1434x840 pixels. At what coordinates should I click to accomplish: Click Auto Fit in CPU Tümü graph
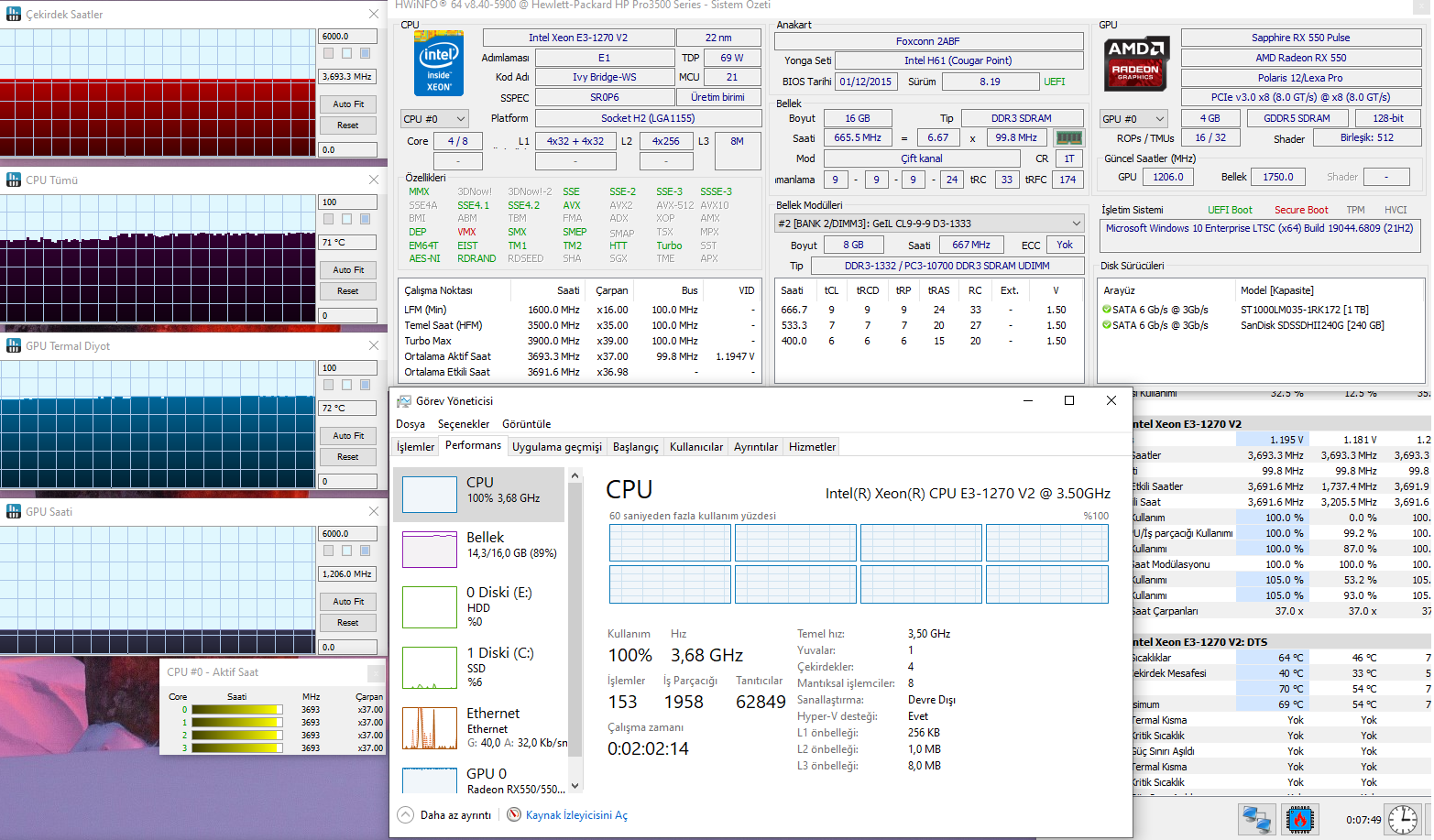(348, 270)
